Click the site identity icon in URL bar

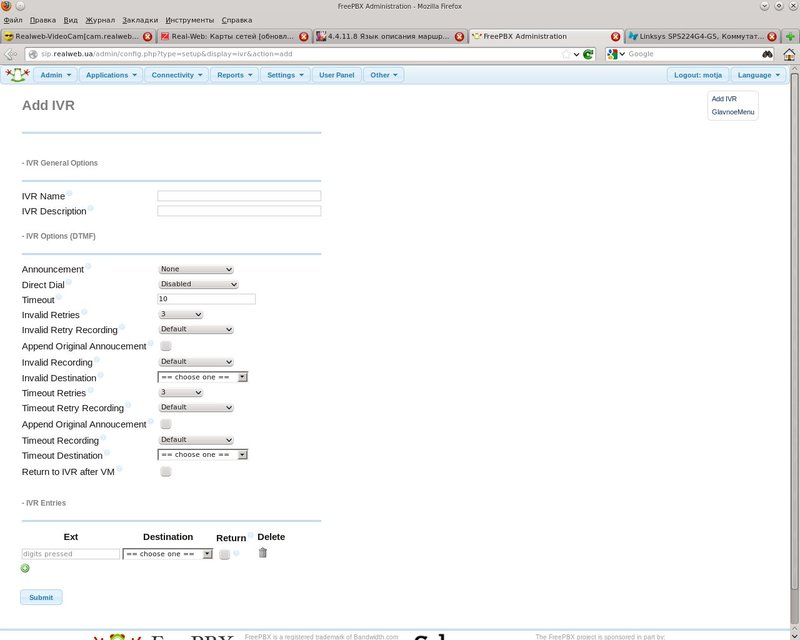(33, 54)
